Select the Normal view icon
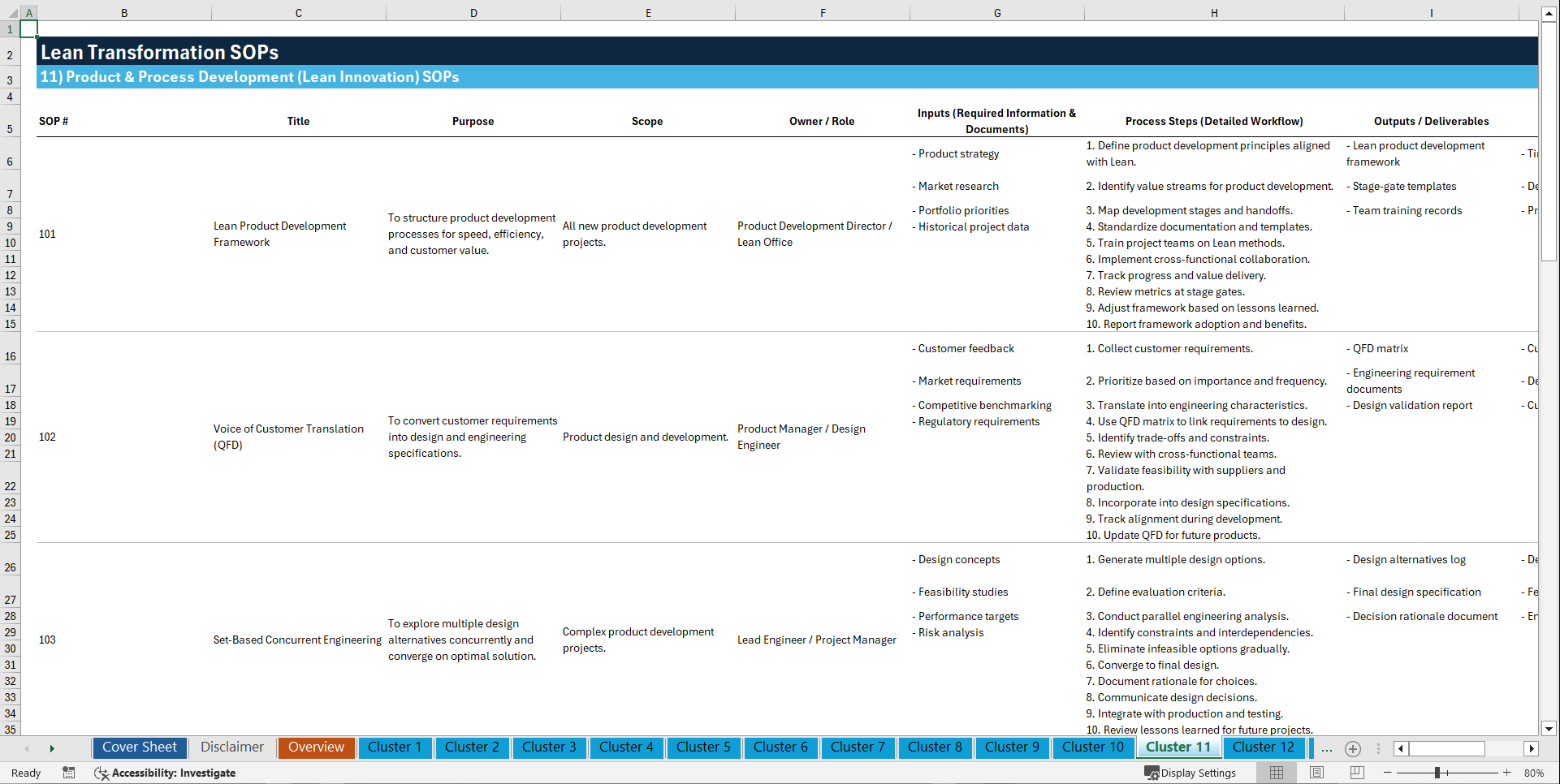This screenshot has height=784, width=1560. click(1276, 773)
